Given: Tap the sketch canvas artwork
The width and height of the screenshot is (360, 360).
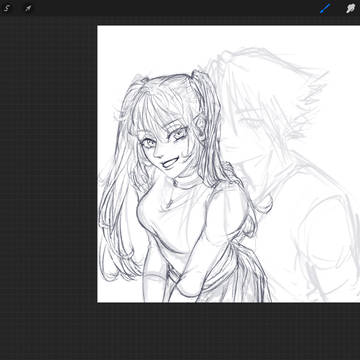Looking at the screenshot, I should click(229, 164).
